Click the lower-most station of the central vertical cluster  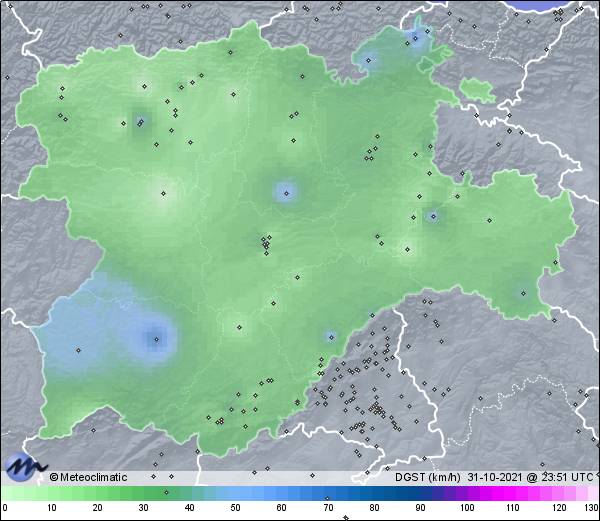tap(266, 253)
